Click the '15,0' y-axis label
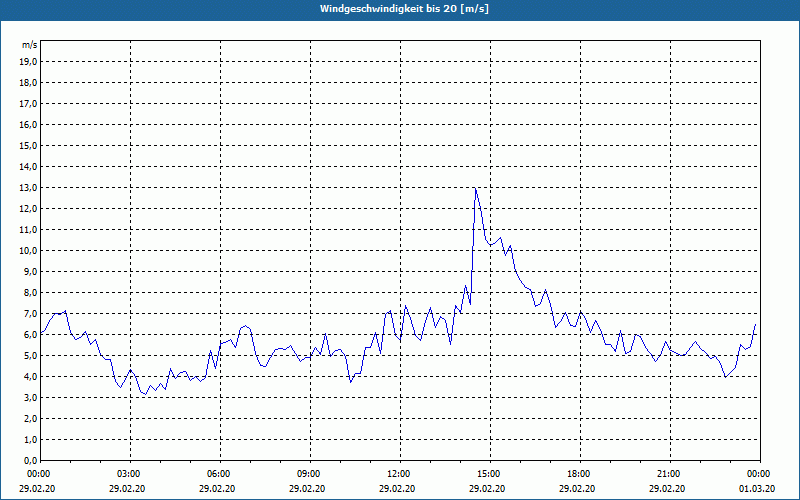This screenshot has width=800, height=500. pos(29,145)
